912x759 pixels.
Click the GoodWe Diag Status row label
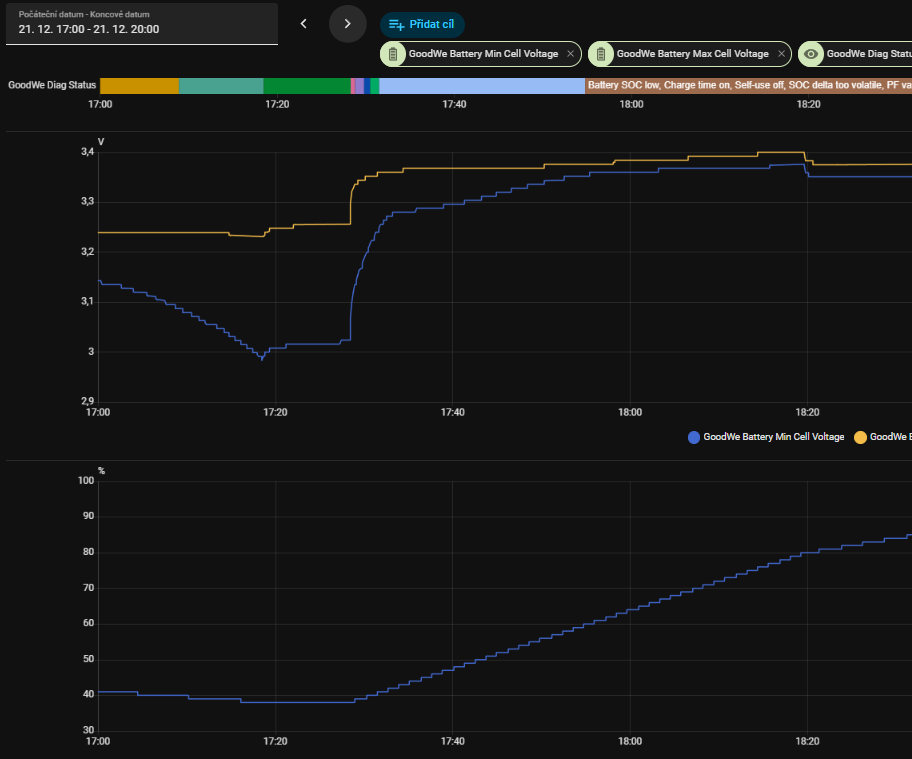[52, 86]
